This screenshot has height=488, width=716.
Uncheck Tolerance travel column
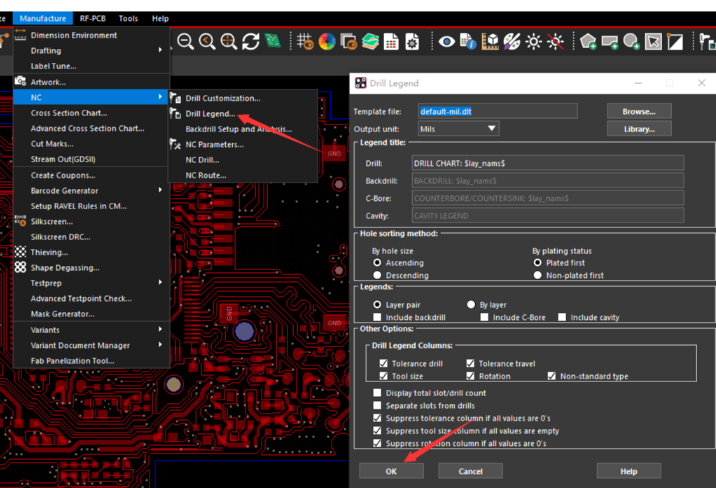470,363
